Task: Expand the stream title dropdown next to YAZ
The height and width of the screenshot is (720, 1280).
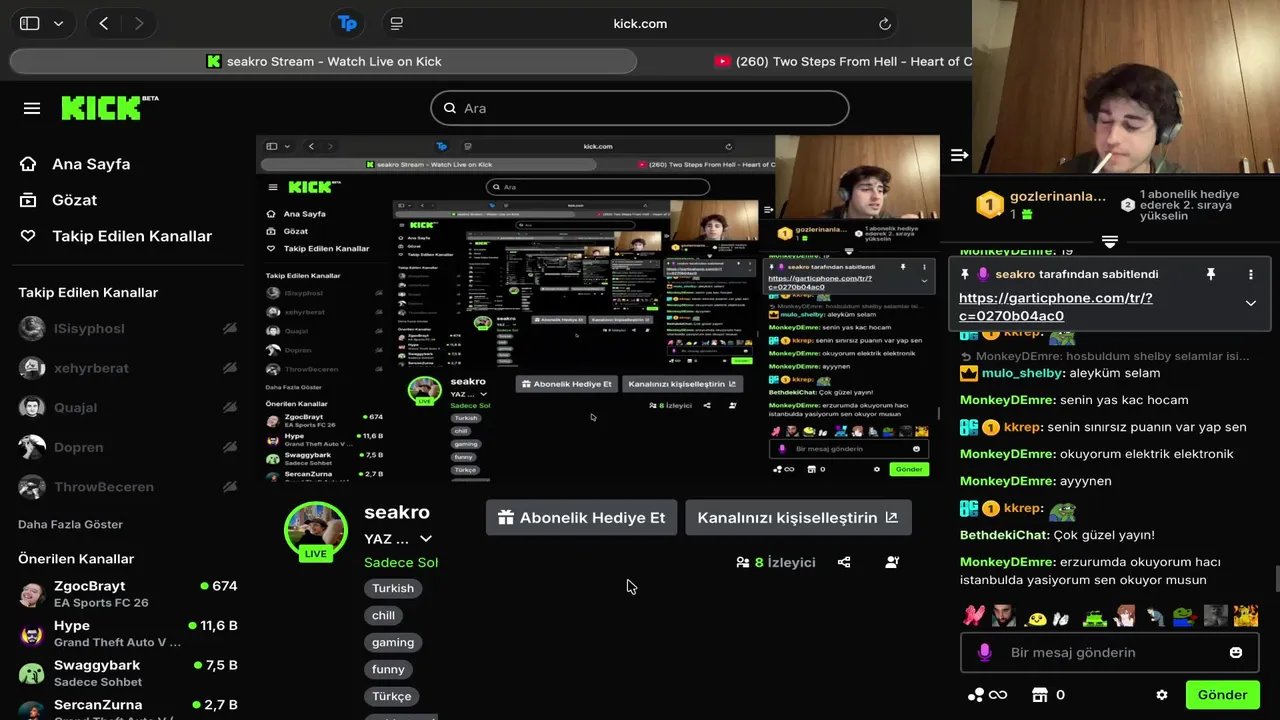Action: pos(426,539)
